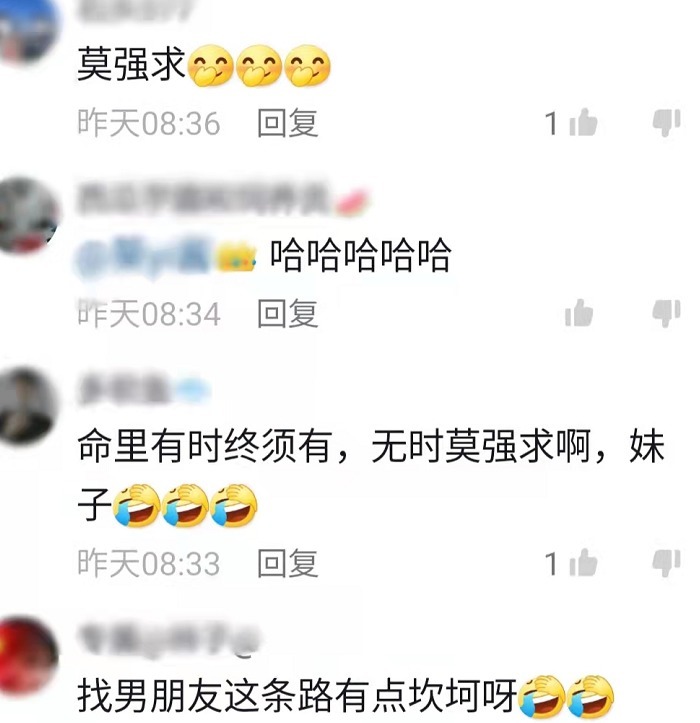Tap the blurred @mention before 哈哈哈哈哈

click(166, 256)
